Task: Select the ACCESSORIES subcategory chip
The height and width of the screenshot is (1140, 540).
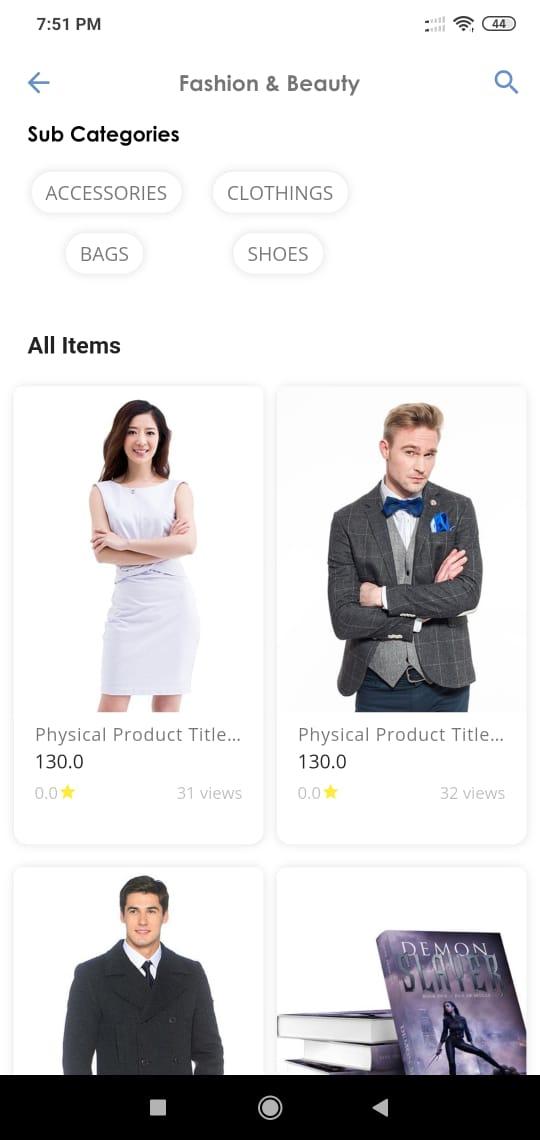Action: coord(106,193)
